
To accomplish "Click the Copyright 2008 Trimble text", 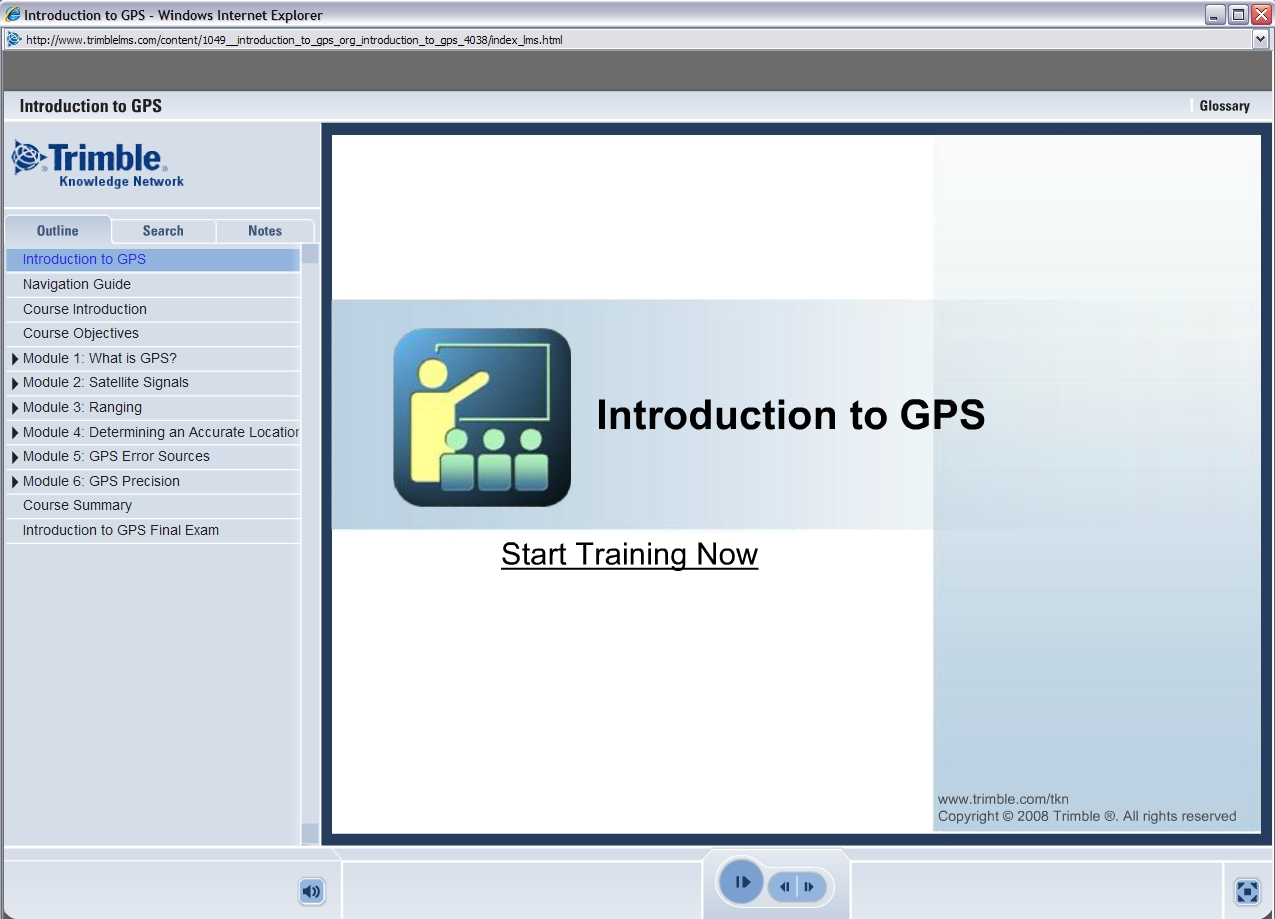I will tap(1087, 816).
